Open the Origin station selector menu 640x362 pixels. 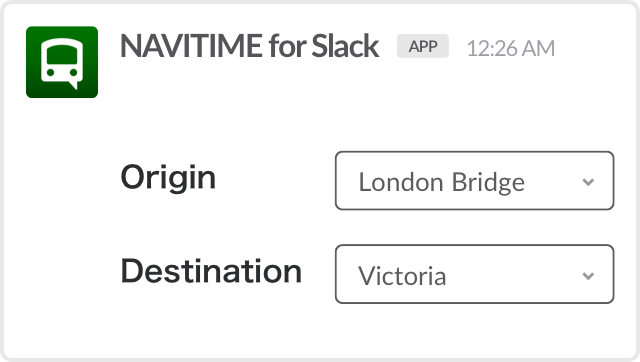(x=474, y=181)
